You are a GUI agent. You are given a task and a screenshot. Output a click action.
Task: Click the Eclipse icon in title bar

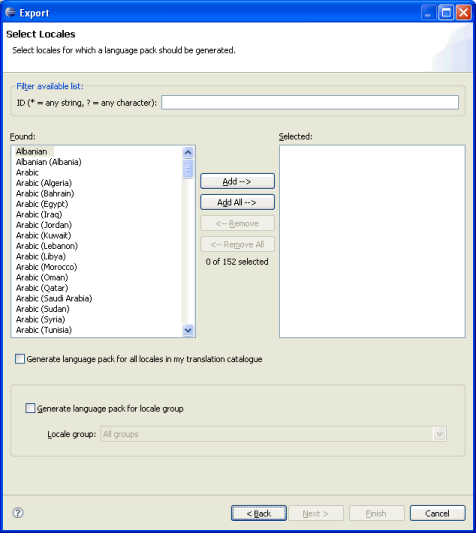(x=11, y=13)
